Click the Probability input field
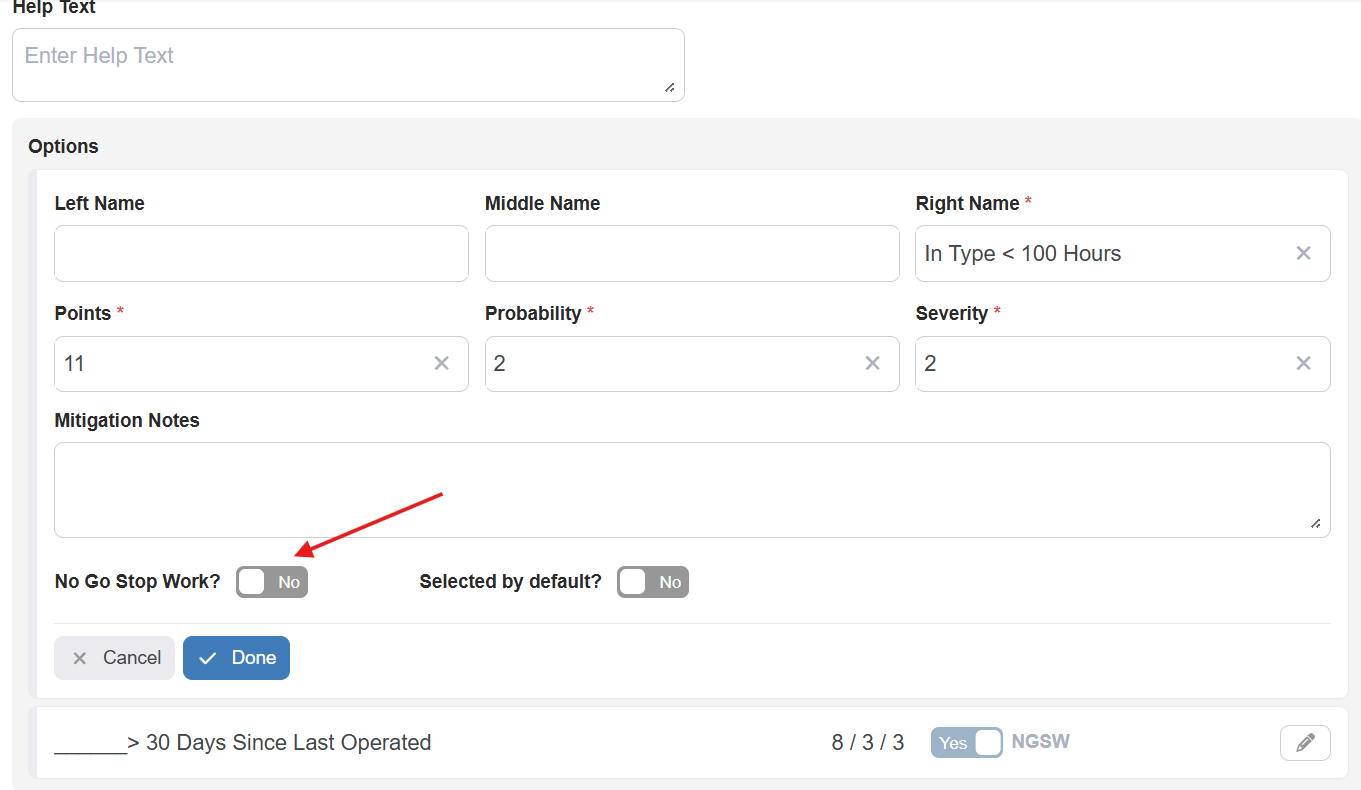Image resolution: width=1361 pixels, height=790 pixels. (x=670, y=364)
